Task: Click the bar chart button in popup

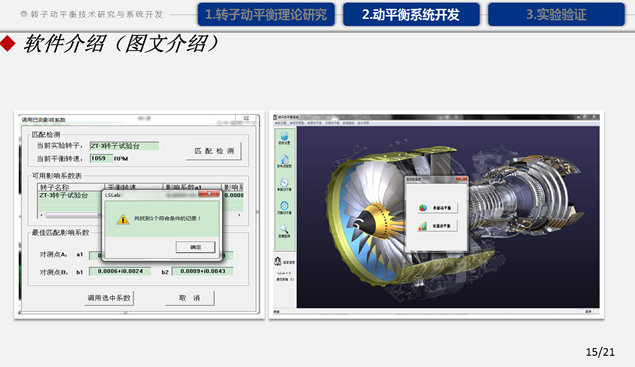Action: 438,226
